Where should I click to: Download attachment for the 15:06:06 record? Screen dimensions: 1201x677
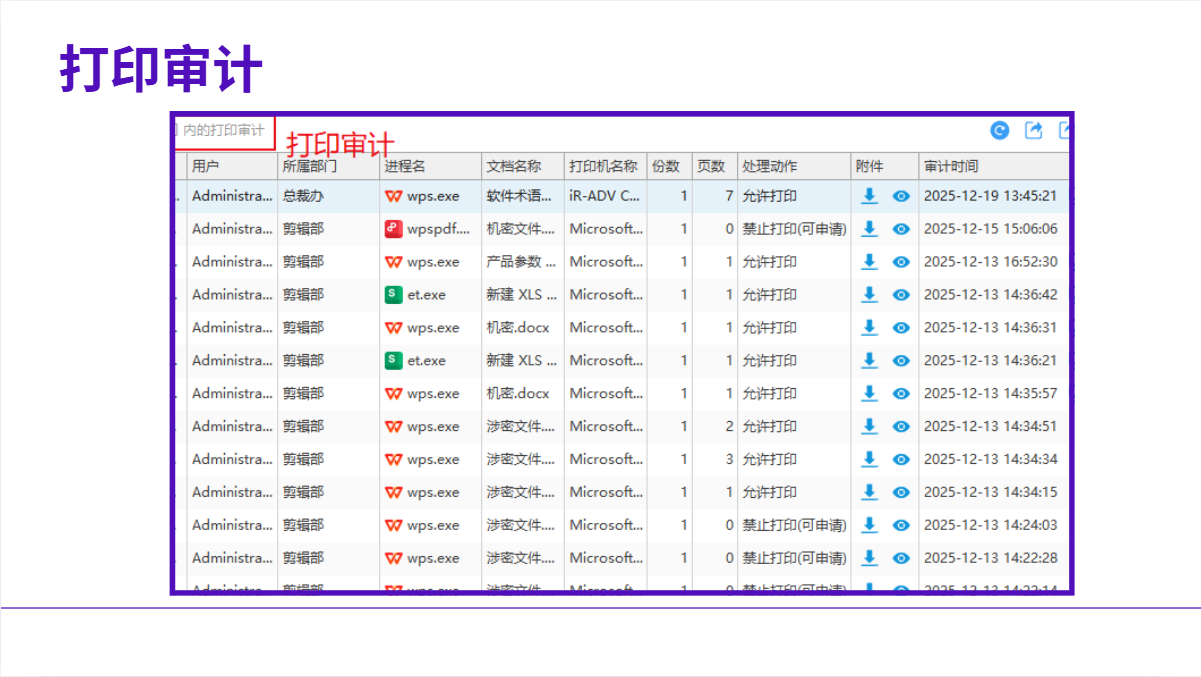click(869, 229)
